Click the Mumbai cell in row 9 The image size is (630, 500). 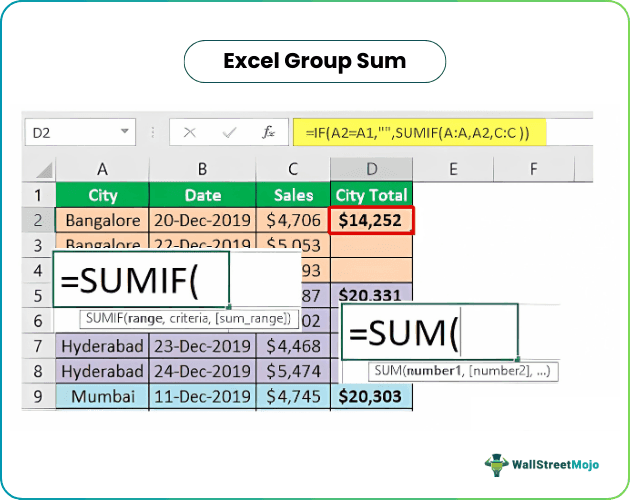[102, 397]
